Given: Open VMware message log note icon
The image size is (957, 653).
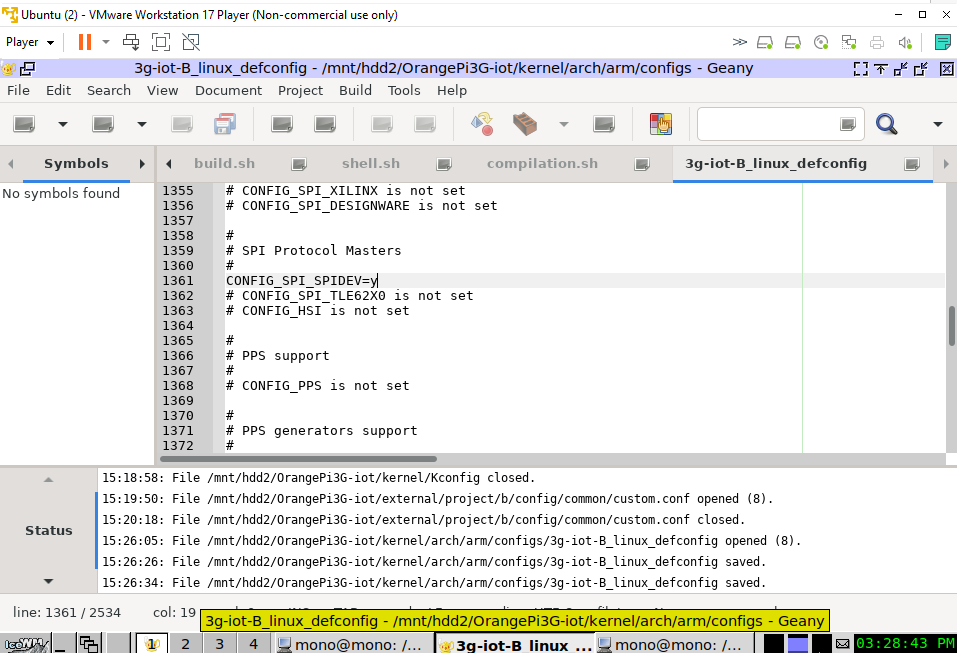Looking at the screenshot, I should (x=942, y=42).
